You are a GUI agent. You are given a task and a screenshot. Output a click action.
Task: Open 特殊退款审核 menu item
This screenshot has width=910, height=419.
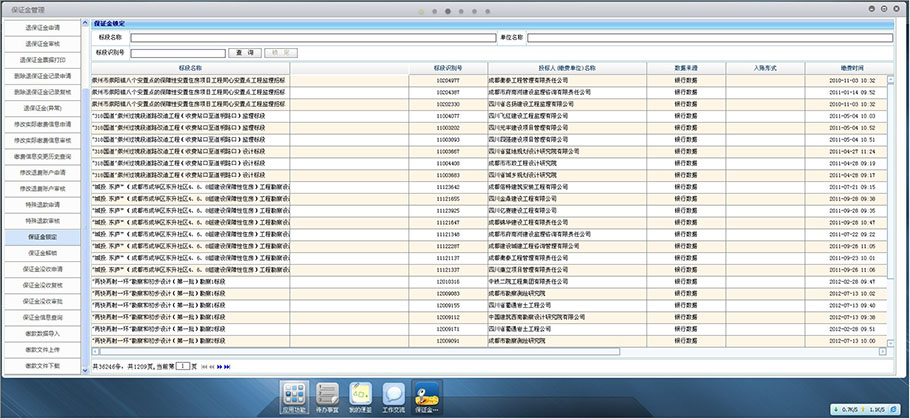point(42,221)
